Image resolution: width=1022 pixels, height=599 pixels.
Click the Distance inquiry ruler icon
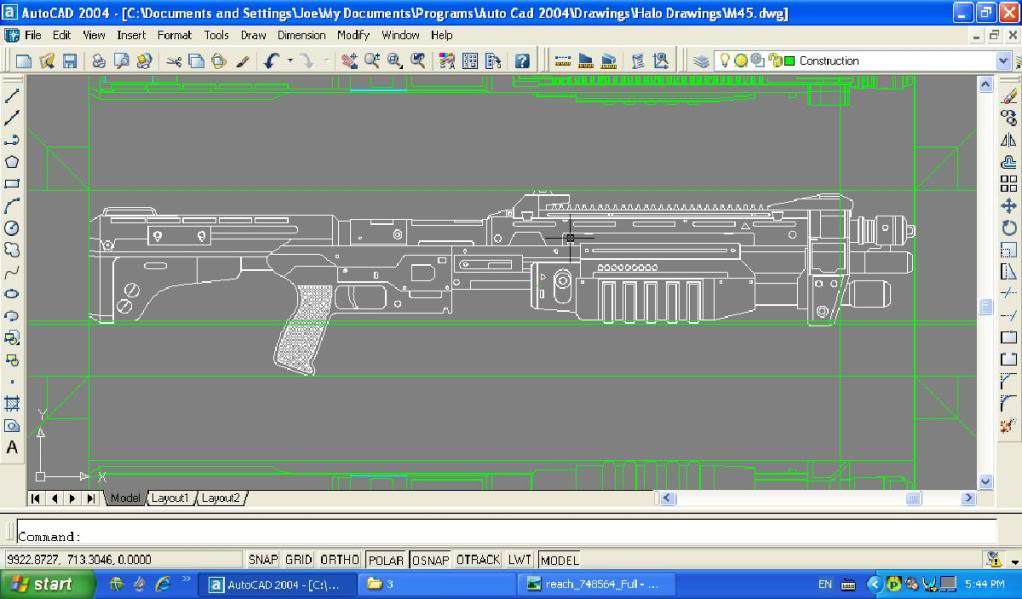pos(563,61)
